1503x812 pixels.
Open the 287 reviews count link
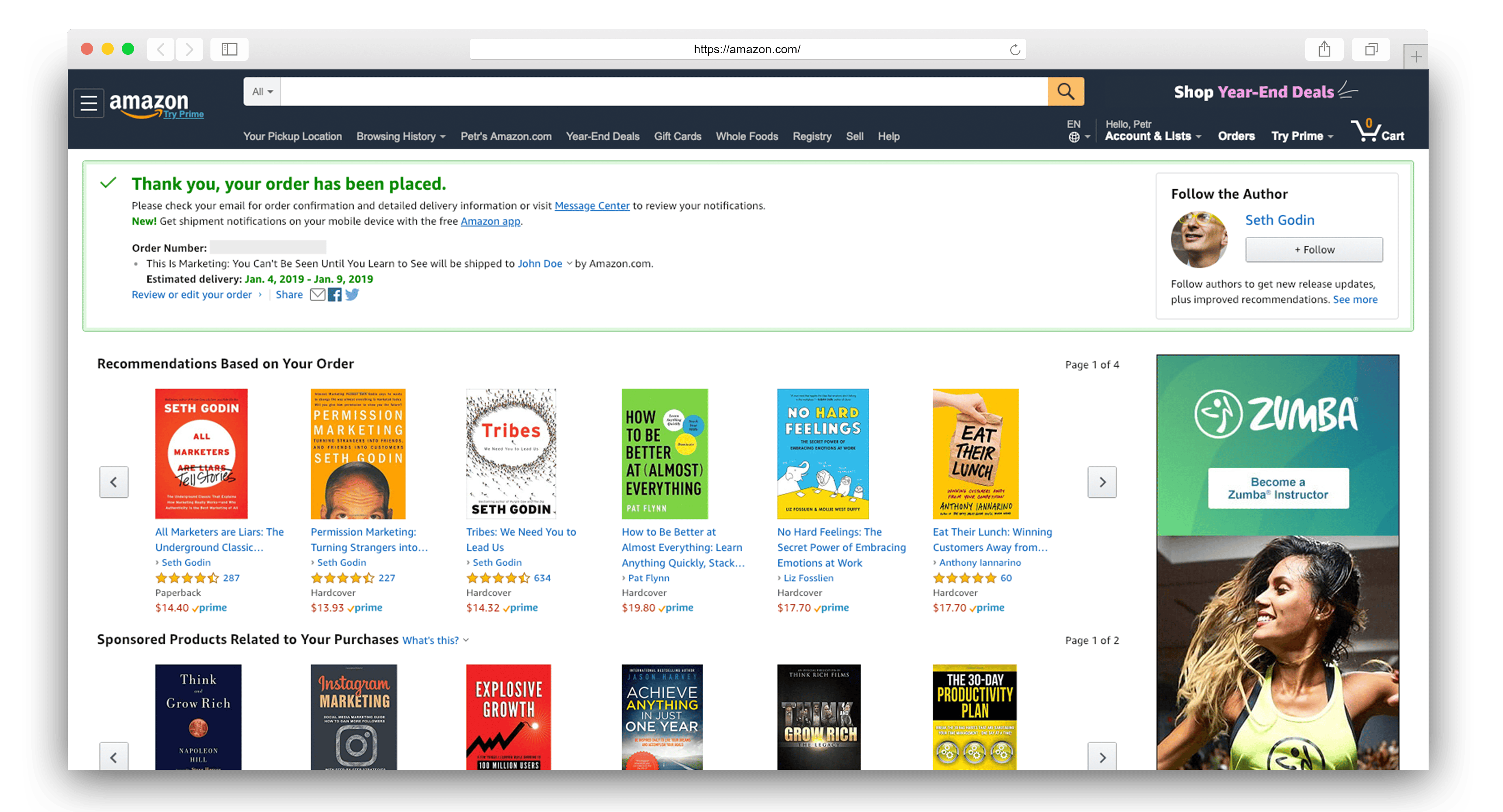coord(231,578)
